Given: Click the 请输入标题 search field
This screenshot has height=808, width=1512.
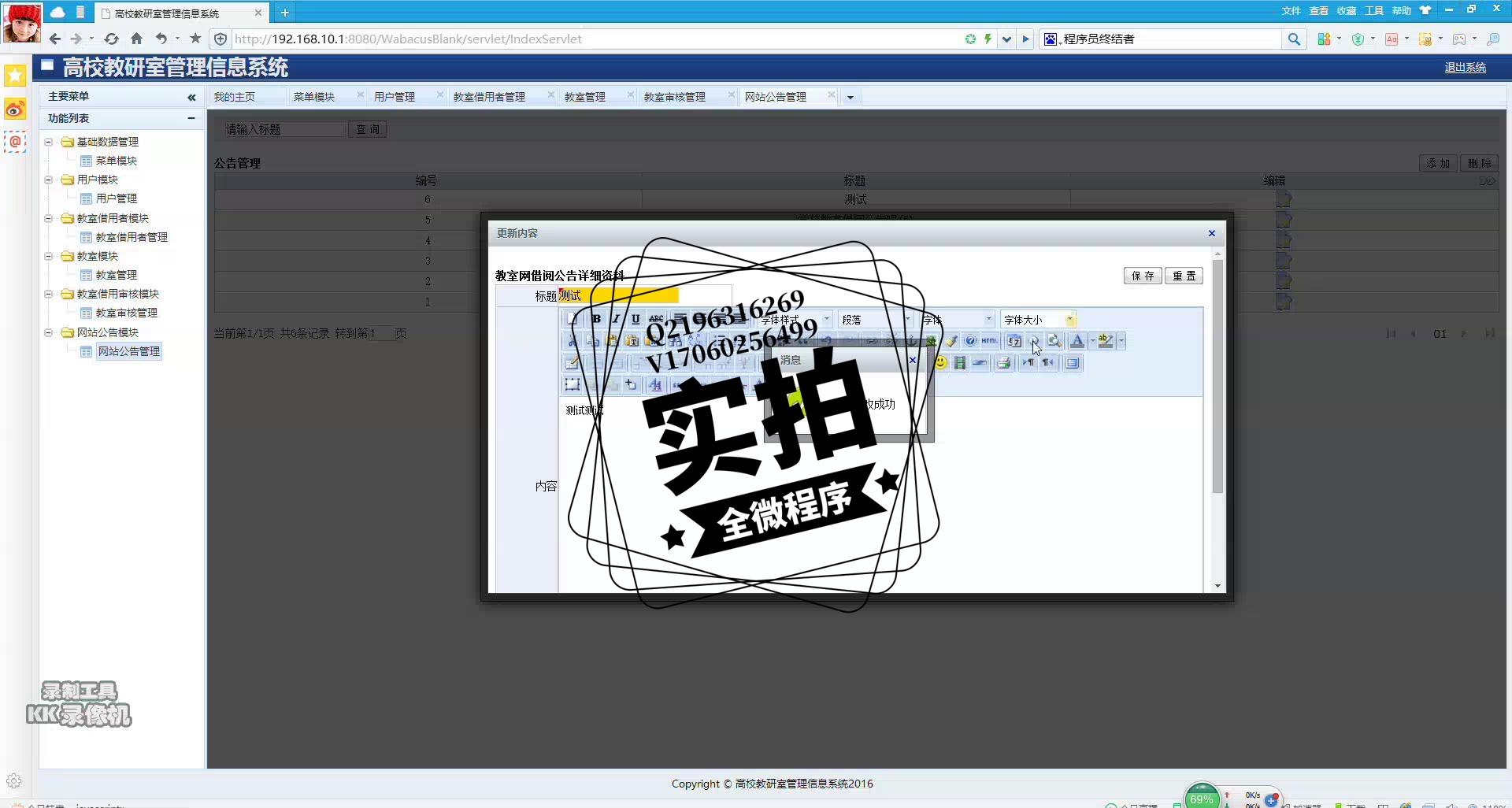Looking at the screenshot, I should [x=283, y=129].
